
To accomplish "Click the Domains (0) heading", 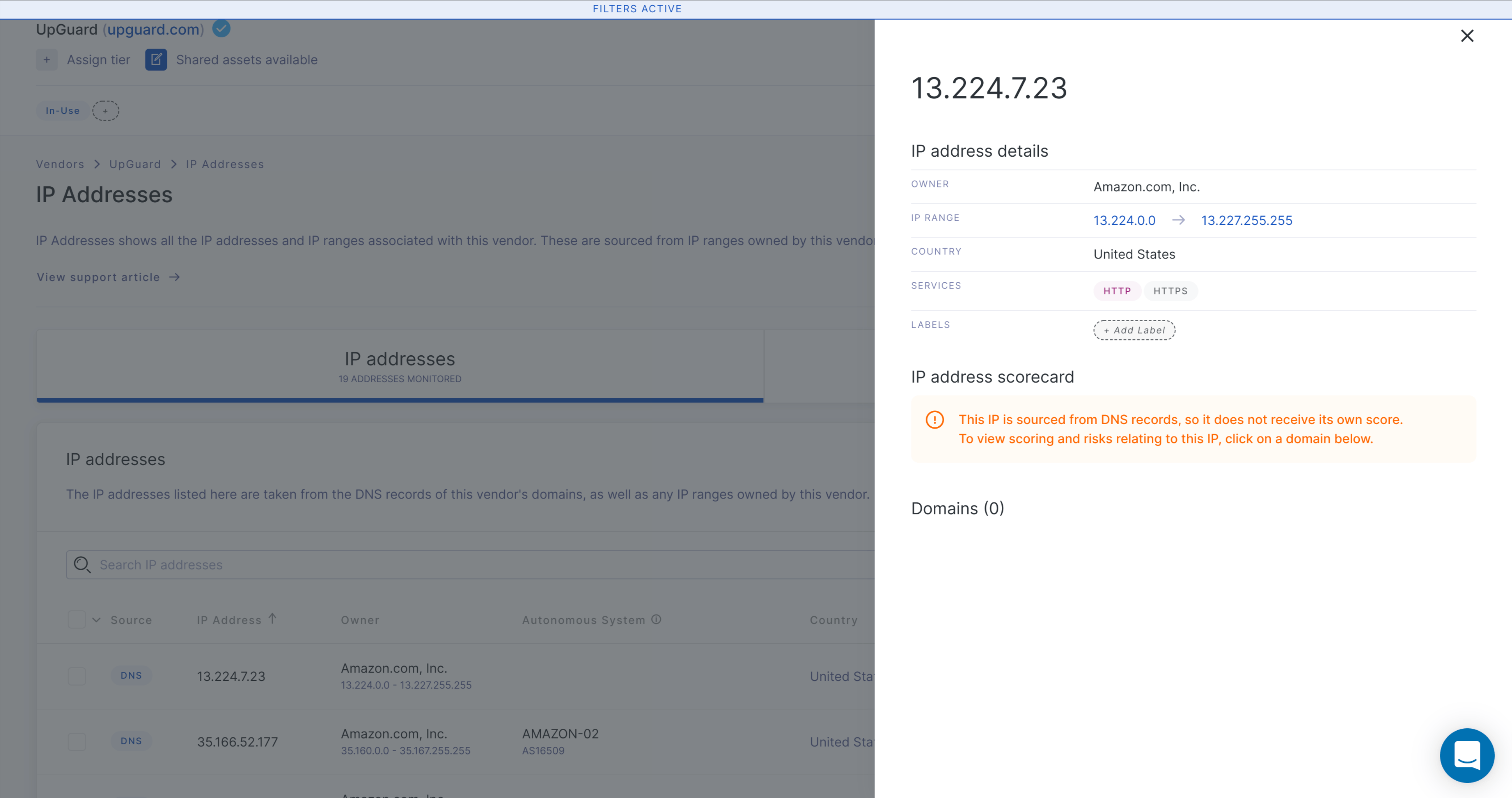I will [x=957, y=508].
